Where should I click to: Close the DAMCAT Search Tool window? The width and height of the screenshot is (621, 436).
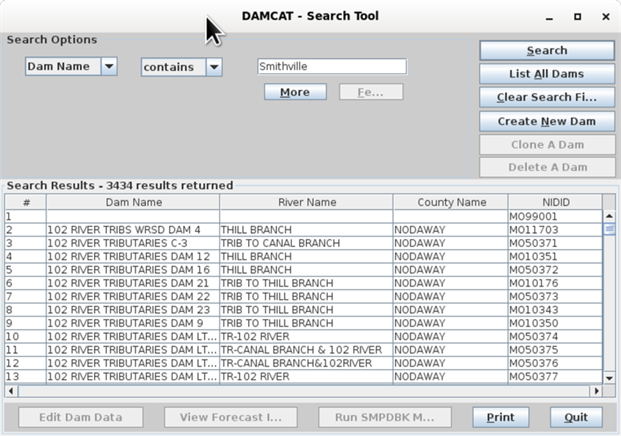[606, 17]
